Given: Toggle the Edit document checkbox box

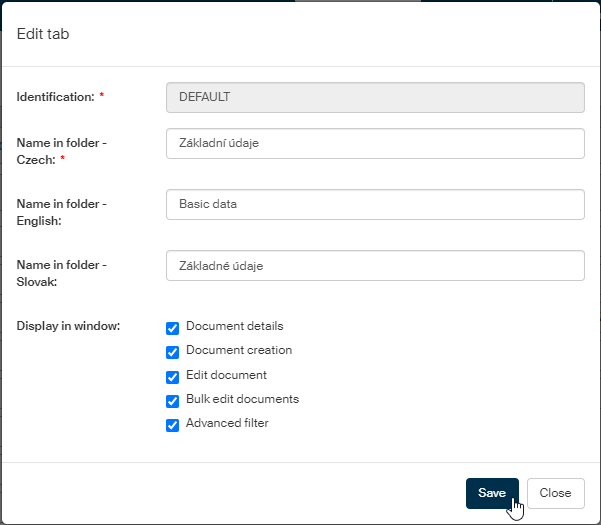Looking at the screenshot, I should (173, 377).
